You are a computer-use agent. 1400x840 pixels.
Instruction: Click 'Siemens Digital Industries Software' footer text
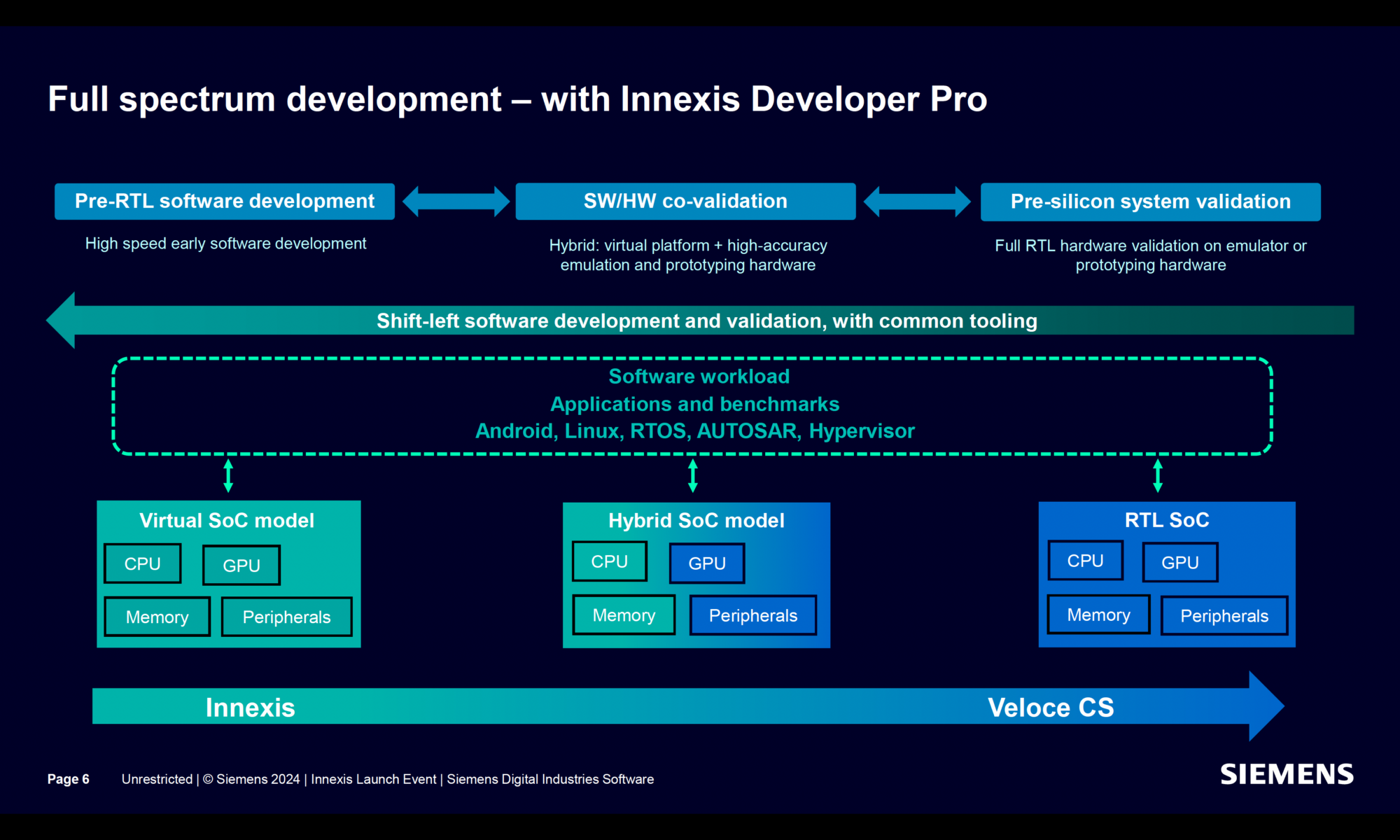(x=550, y=779)
